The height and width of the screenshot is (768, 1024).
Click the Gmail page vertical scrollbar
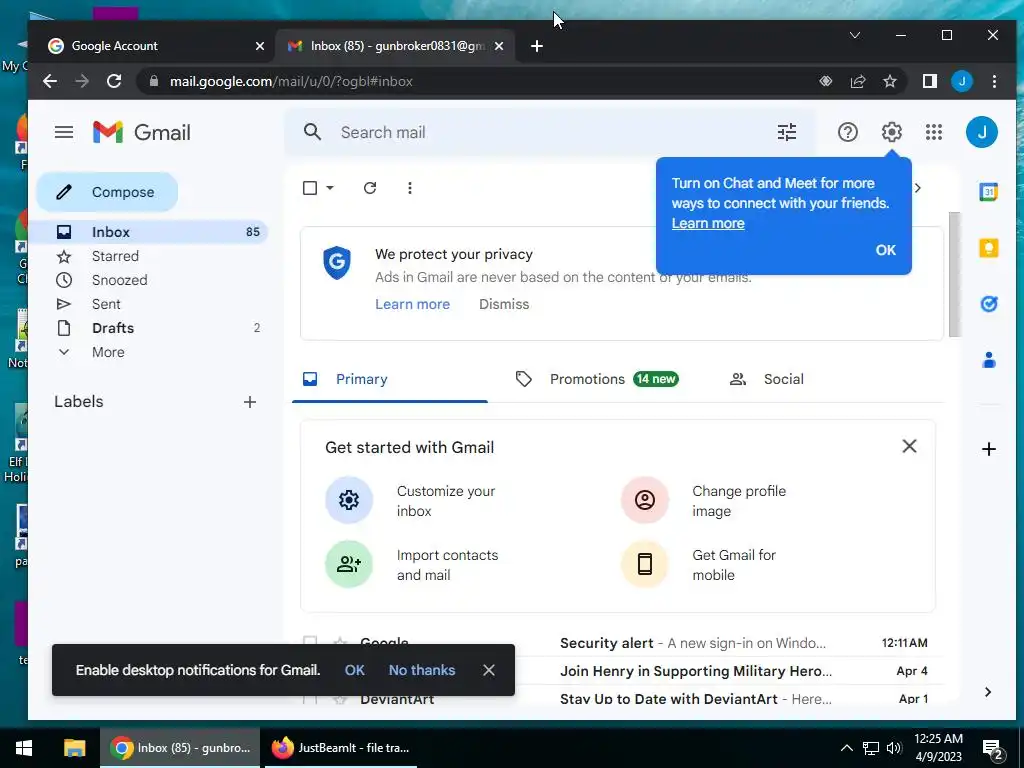(954, 274)
